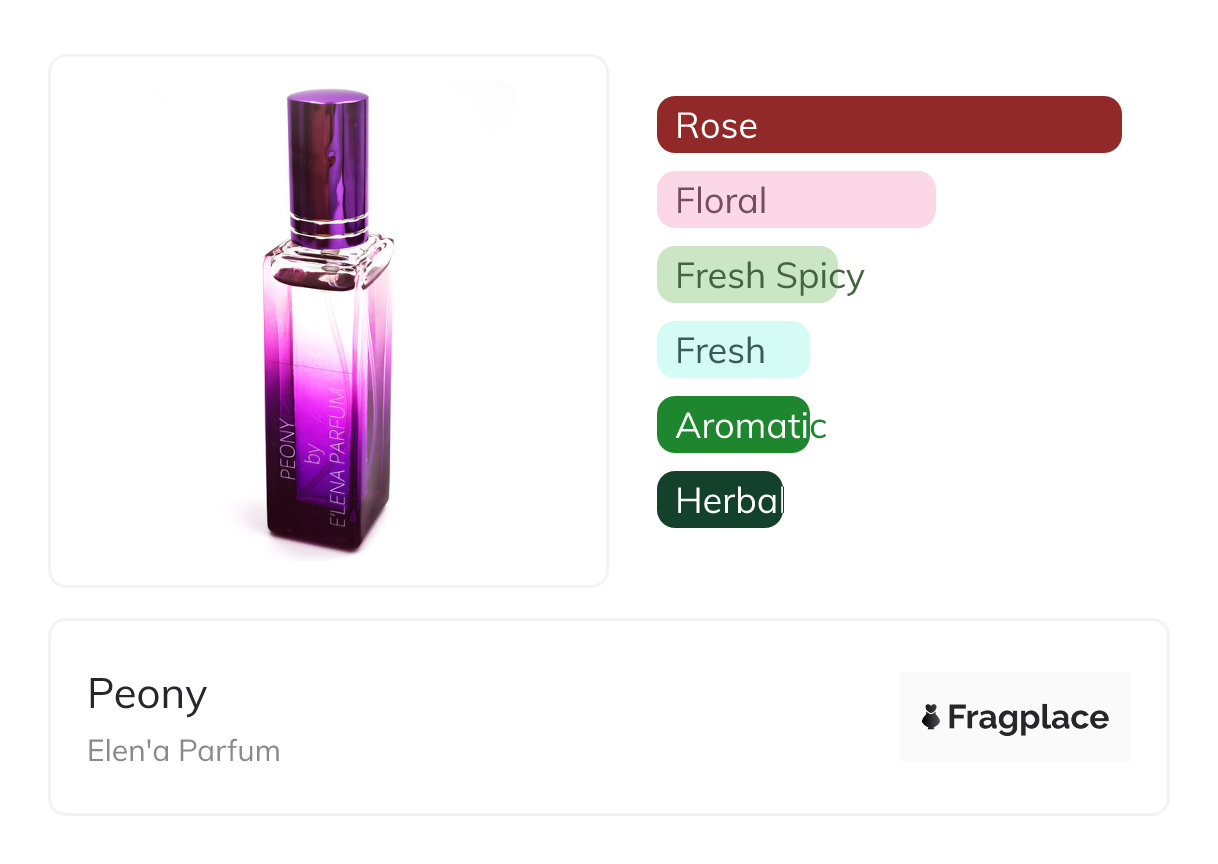Image resolution: width=1218 pixels, height=864 pixels.
Task: Open the Peony product title
Action: pos(147,694)
